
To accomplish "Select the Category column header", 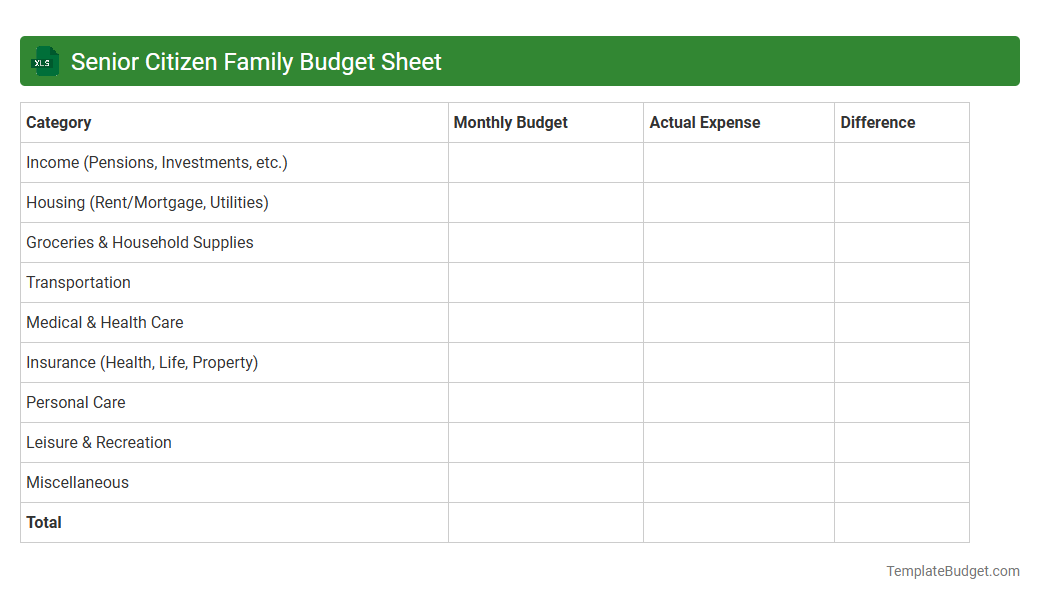I will (58, 122).
